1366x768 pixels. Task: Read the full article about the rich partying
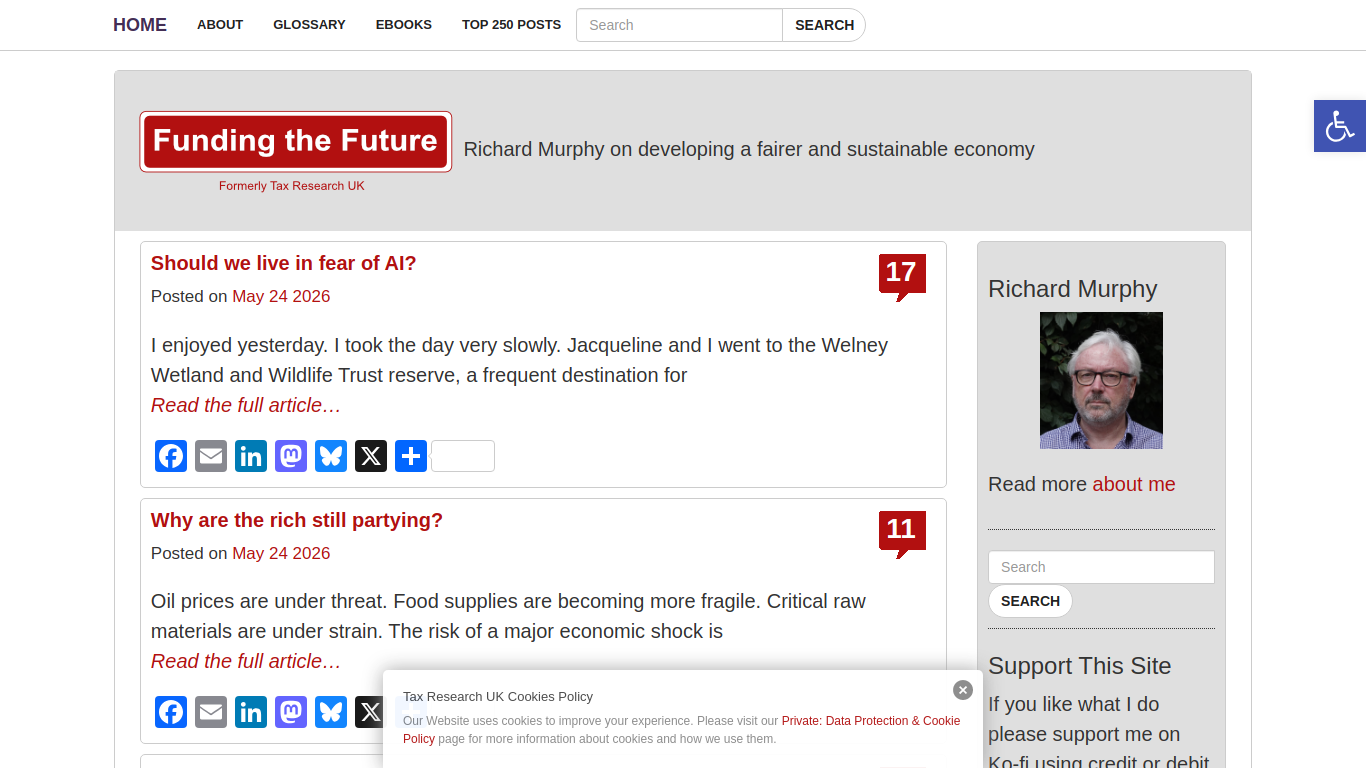[x=246, y=661]
